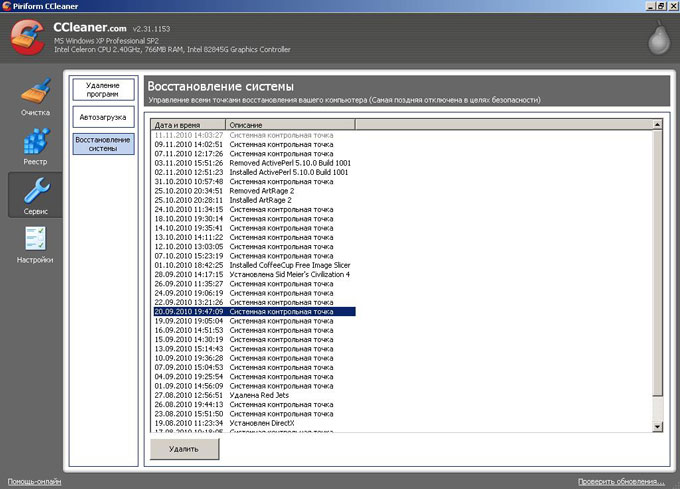Open the Удаление программ tab
The height and width of the screenshot is (489, 680).
coord(103,90)
